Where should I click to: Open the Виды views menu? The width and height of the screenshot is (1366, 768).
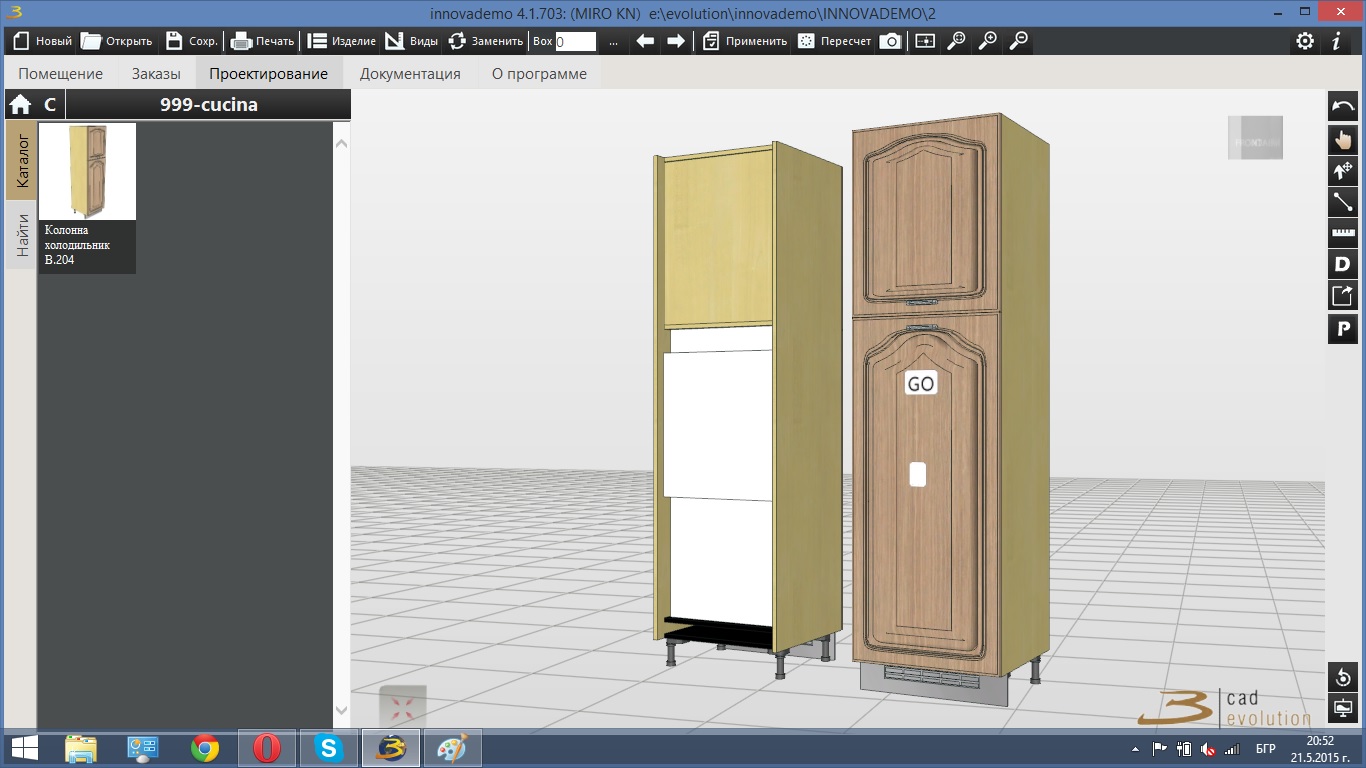pos(411,41)
